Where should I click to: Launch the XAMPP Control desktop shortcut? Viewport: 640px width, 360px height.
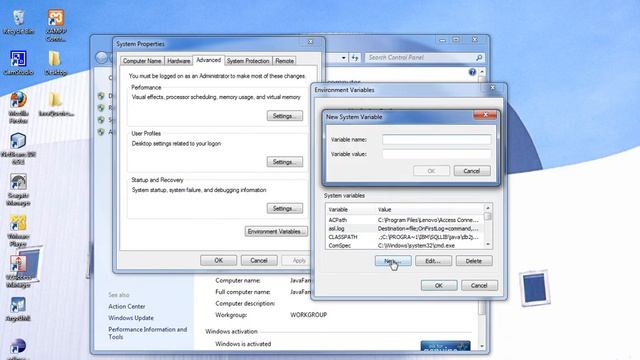[x=56, y=25]
